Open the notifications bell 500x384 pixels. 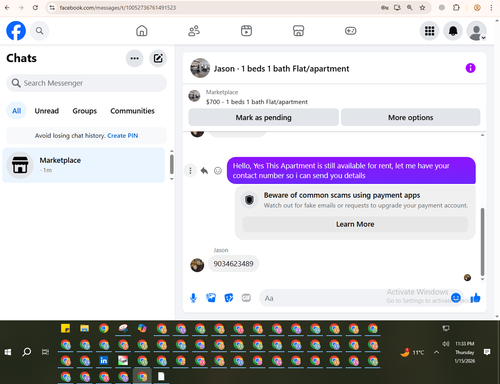(453, 31)
